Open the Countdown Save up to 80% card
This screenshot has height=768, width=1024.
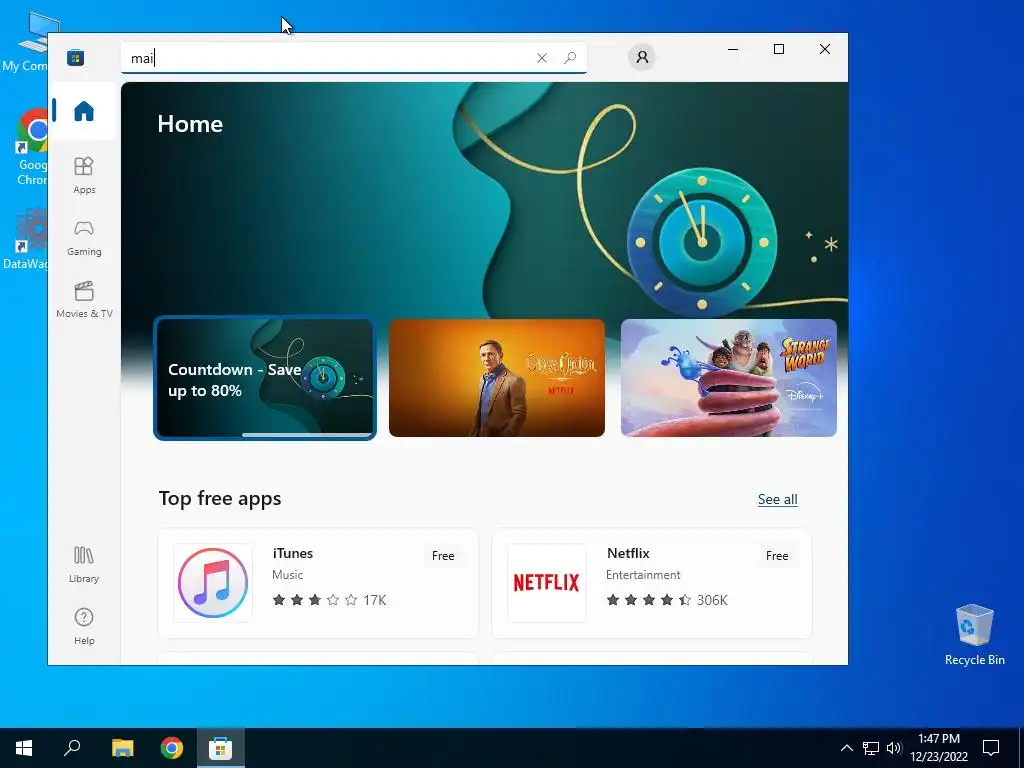(x=264, y=378)
